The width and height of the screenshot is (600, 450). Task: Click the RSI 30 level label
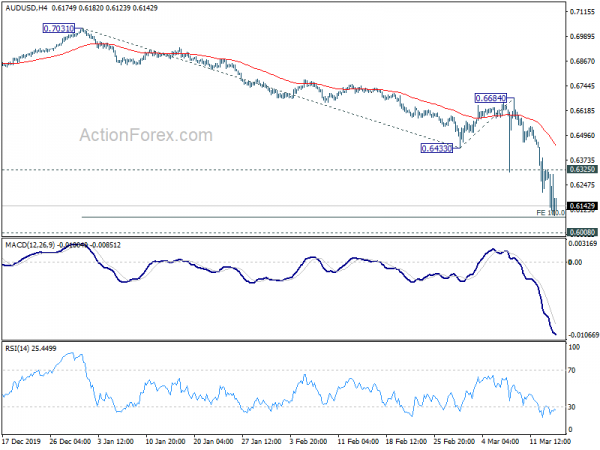point(572,407)
